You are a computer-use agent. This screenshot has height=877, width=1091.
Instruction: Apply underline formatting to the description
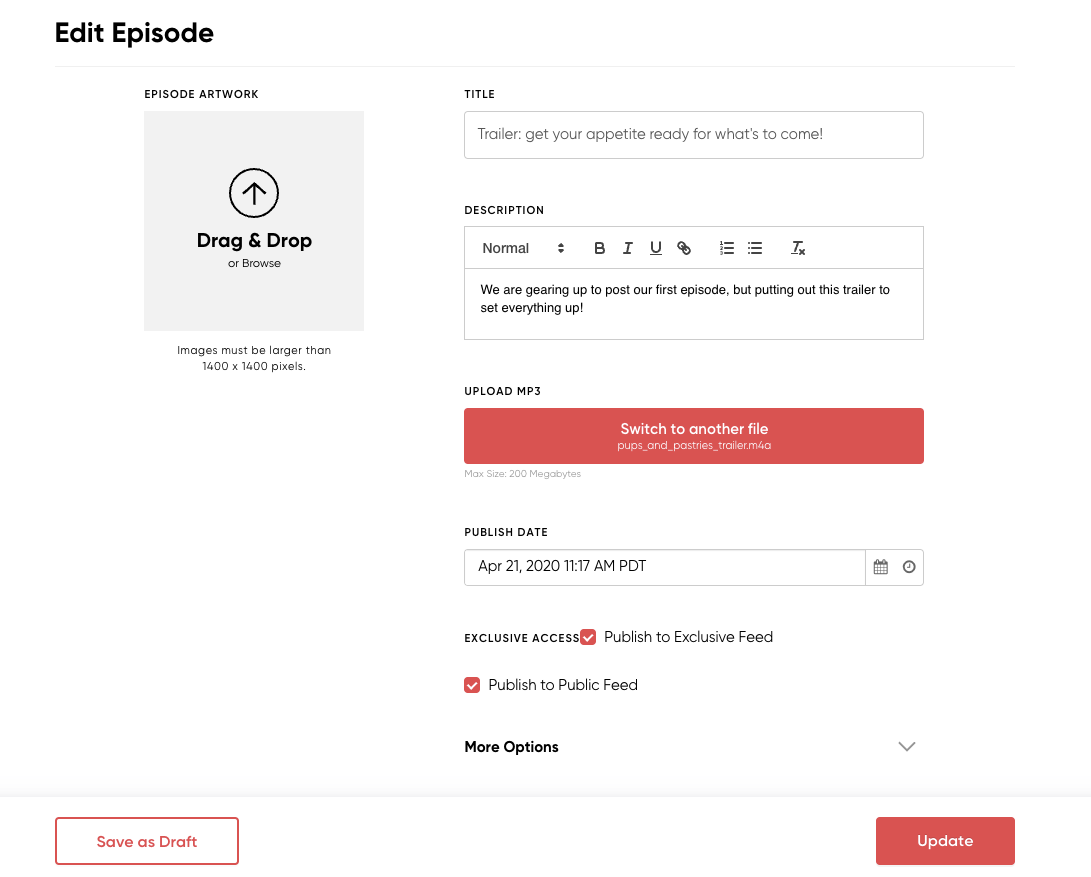pos(655,247)
